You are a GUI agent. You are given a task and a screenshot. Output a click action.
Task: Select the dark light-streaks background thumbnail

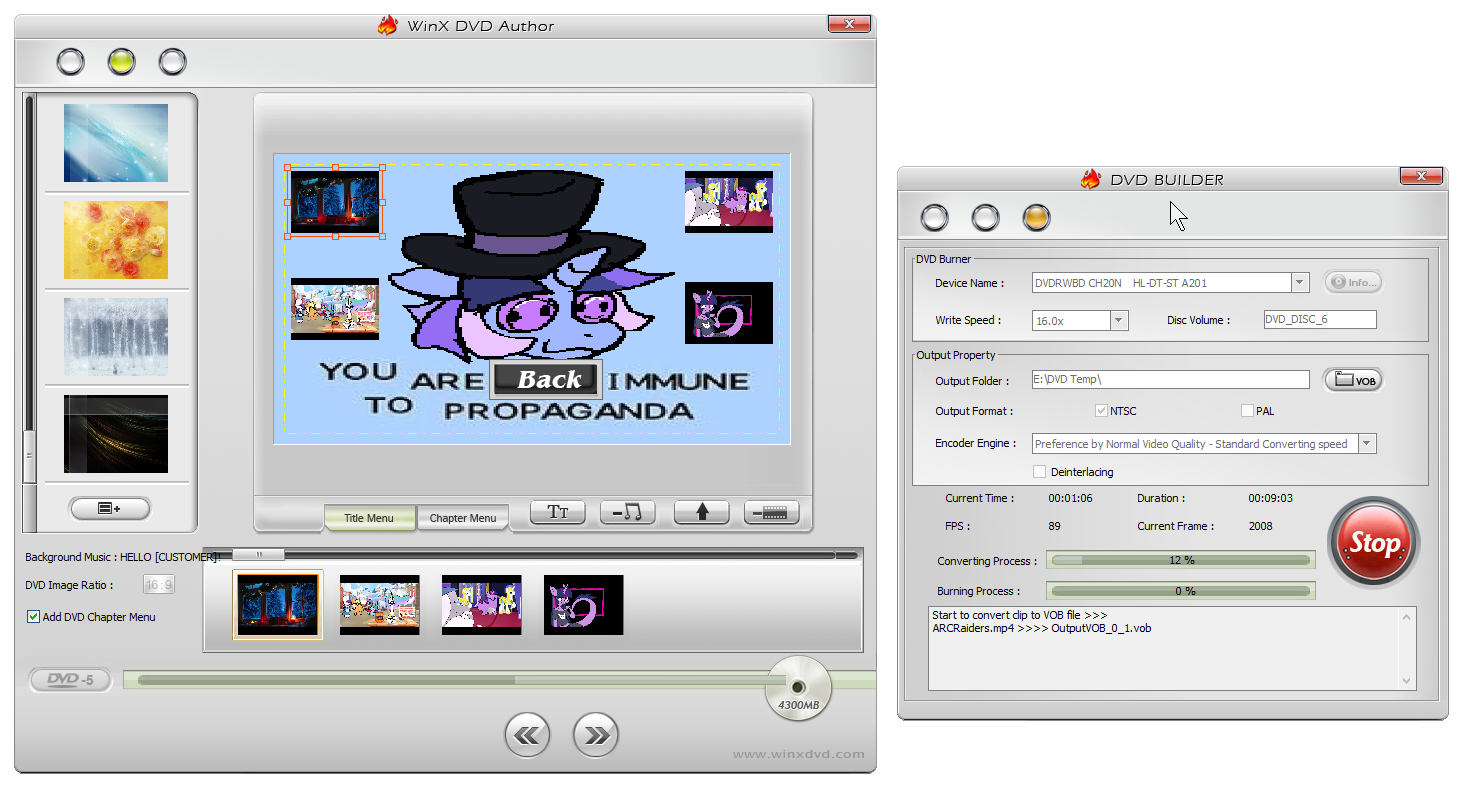(116, 434)
